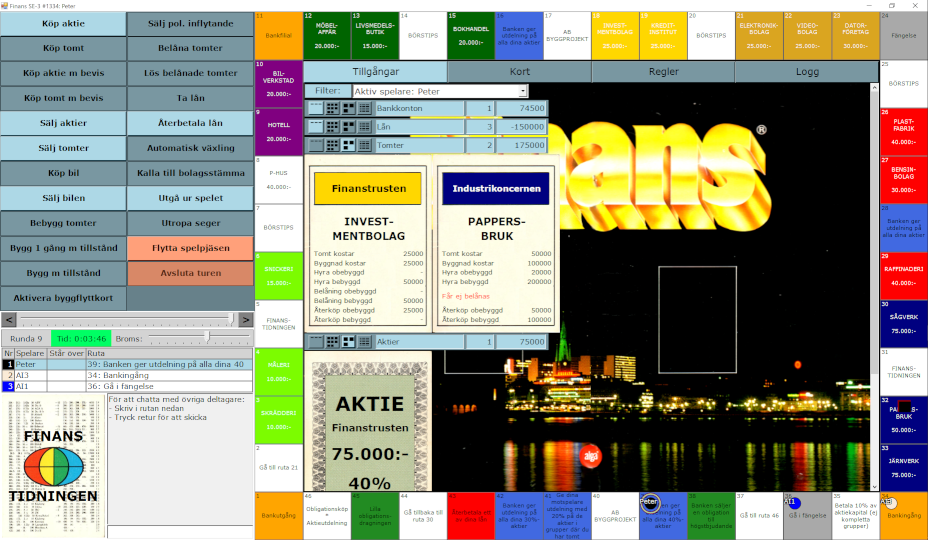Click Avsluta turen to end turn
This screenshot has width=928, height=540.
click(x=190, y=273)
